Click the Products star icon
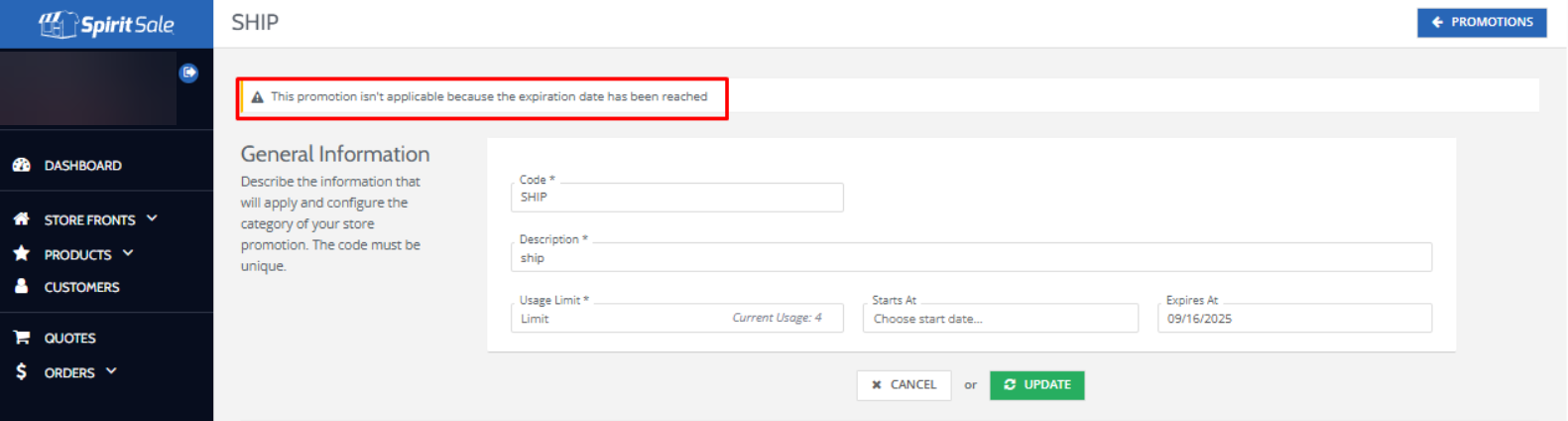The height and width of the screenshot is (421, 1568). (22, 254)
